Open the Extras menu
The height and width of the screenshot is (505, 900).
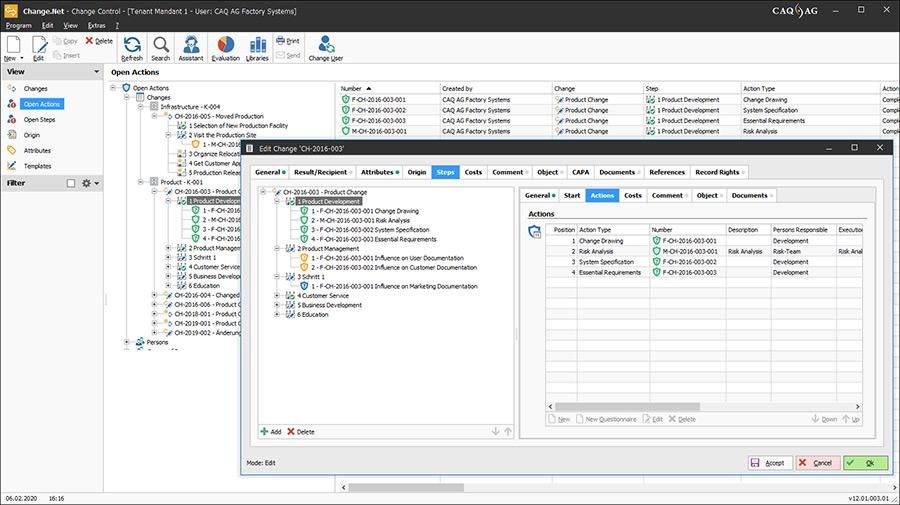(96, 25)
